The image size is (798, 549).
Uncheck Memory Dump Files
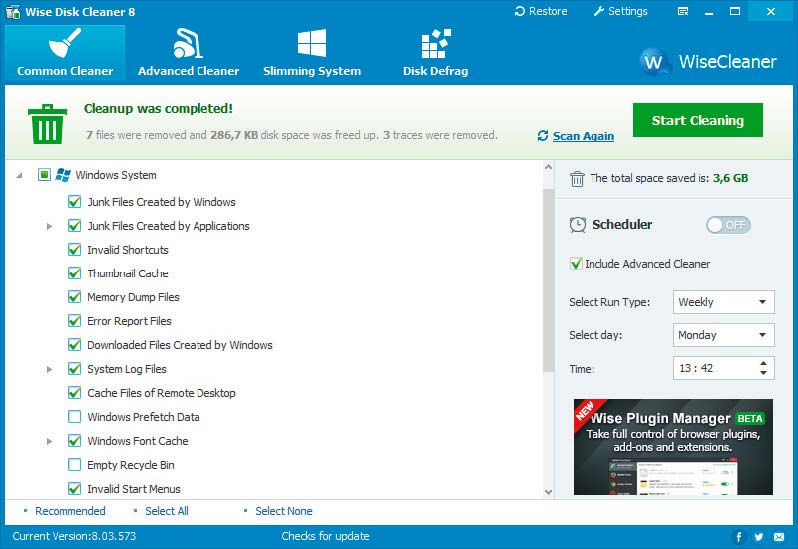[x=74, y=297]
